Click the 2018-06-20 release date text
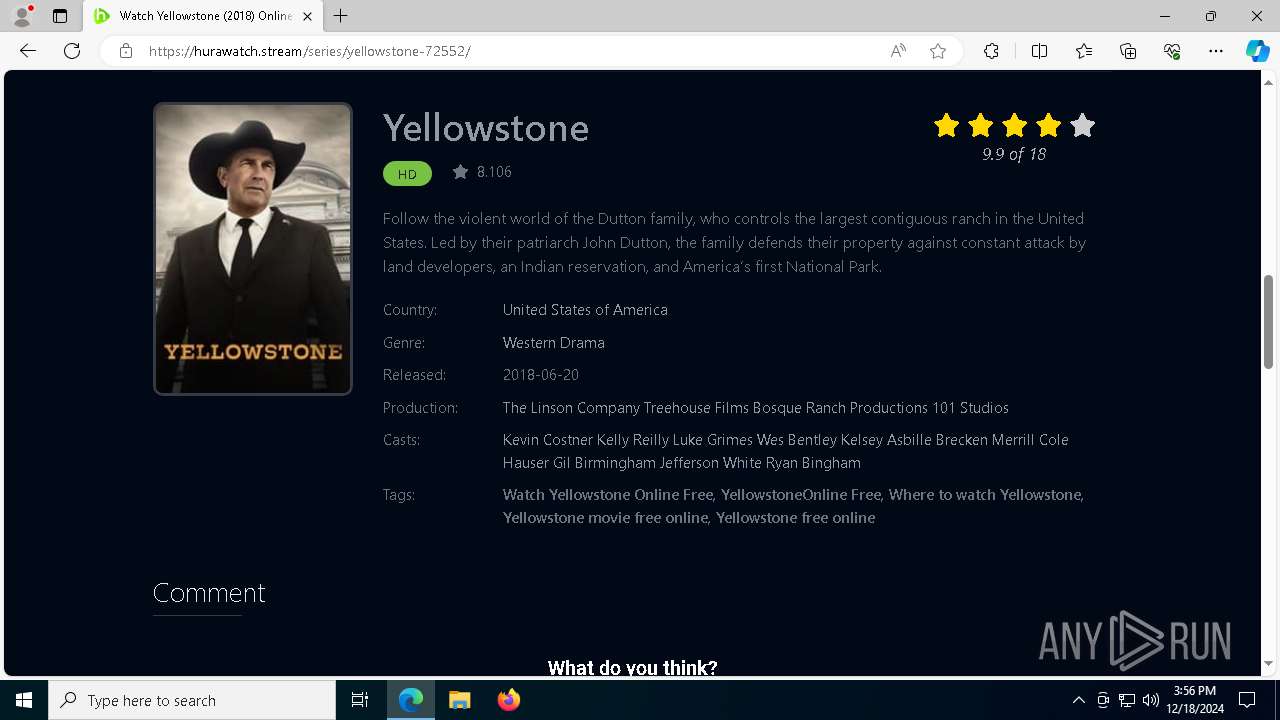The width and height of the screenshot is (1280, 720). click(541, 375)
